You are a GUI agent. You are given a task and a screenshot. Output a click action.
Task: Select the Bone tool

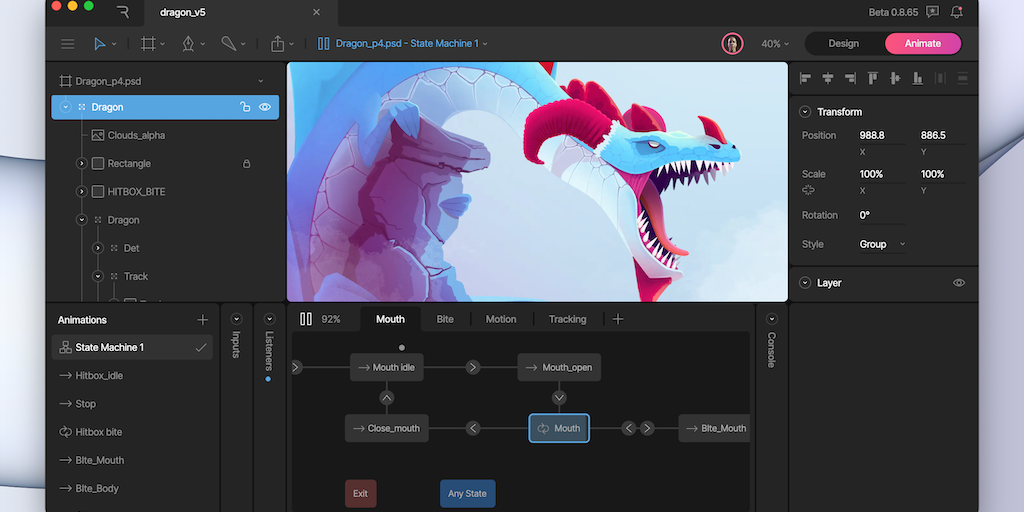tap(229, 44)
